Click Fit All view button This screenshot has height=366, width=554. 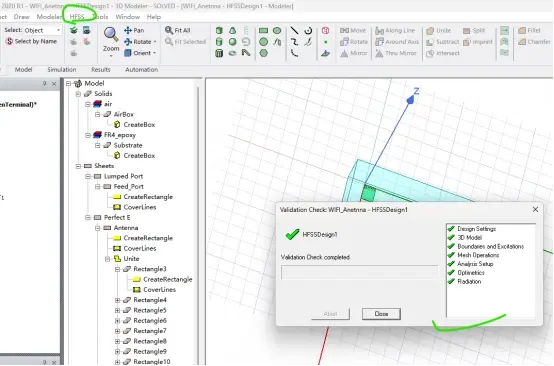tap(178, 30)
